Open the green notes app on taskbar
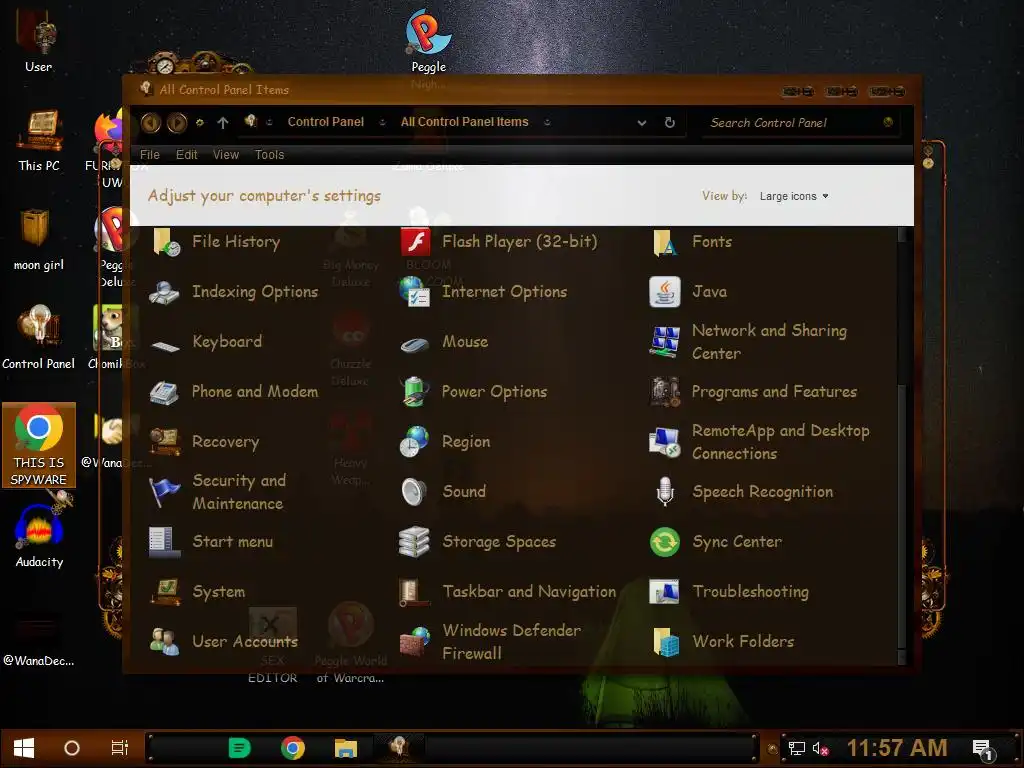Viewport: 1024px width, 768px height. pos(240,748)
